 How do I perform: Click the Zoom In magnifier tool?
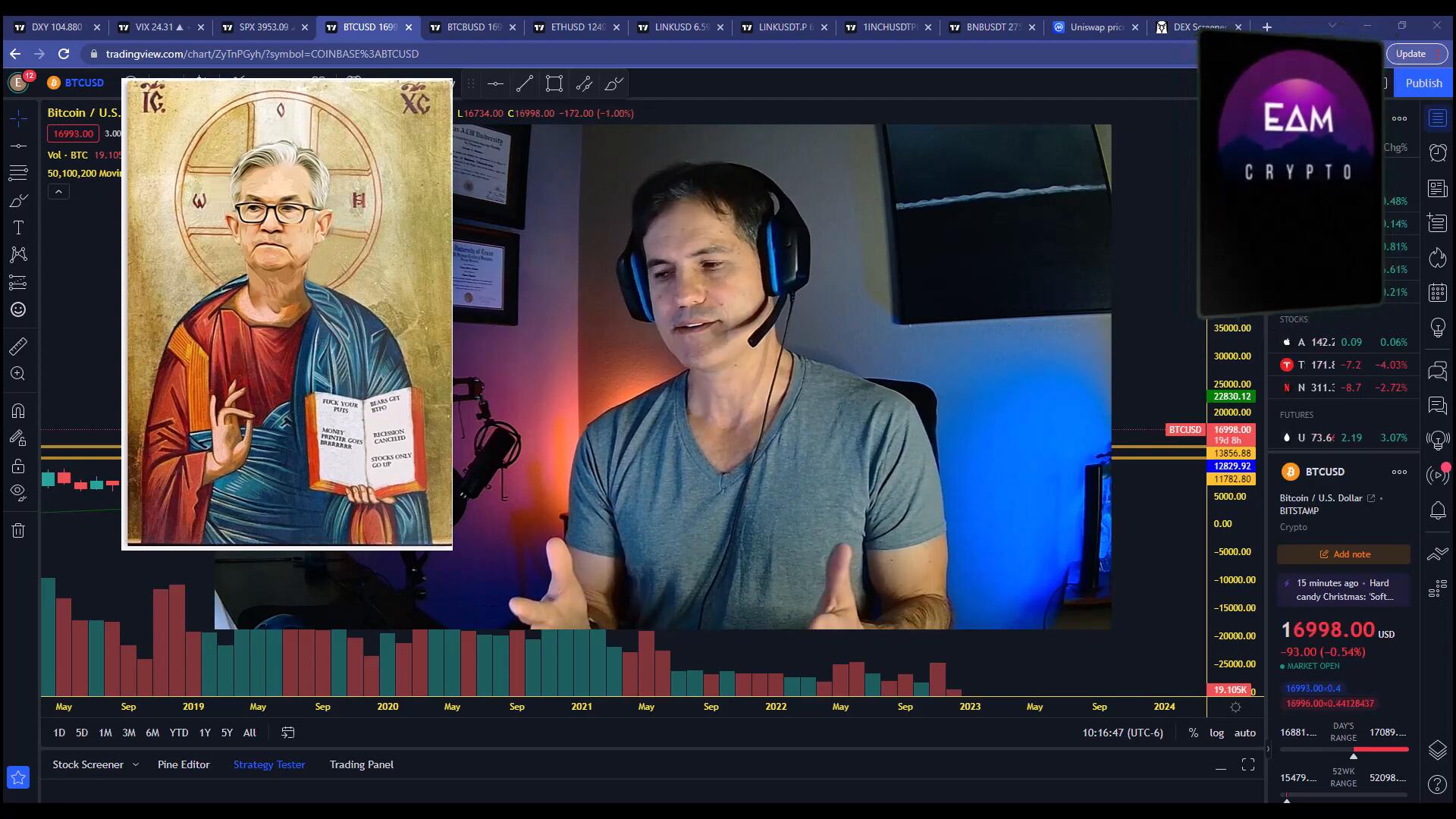click(18, 374)
